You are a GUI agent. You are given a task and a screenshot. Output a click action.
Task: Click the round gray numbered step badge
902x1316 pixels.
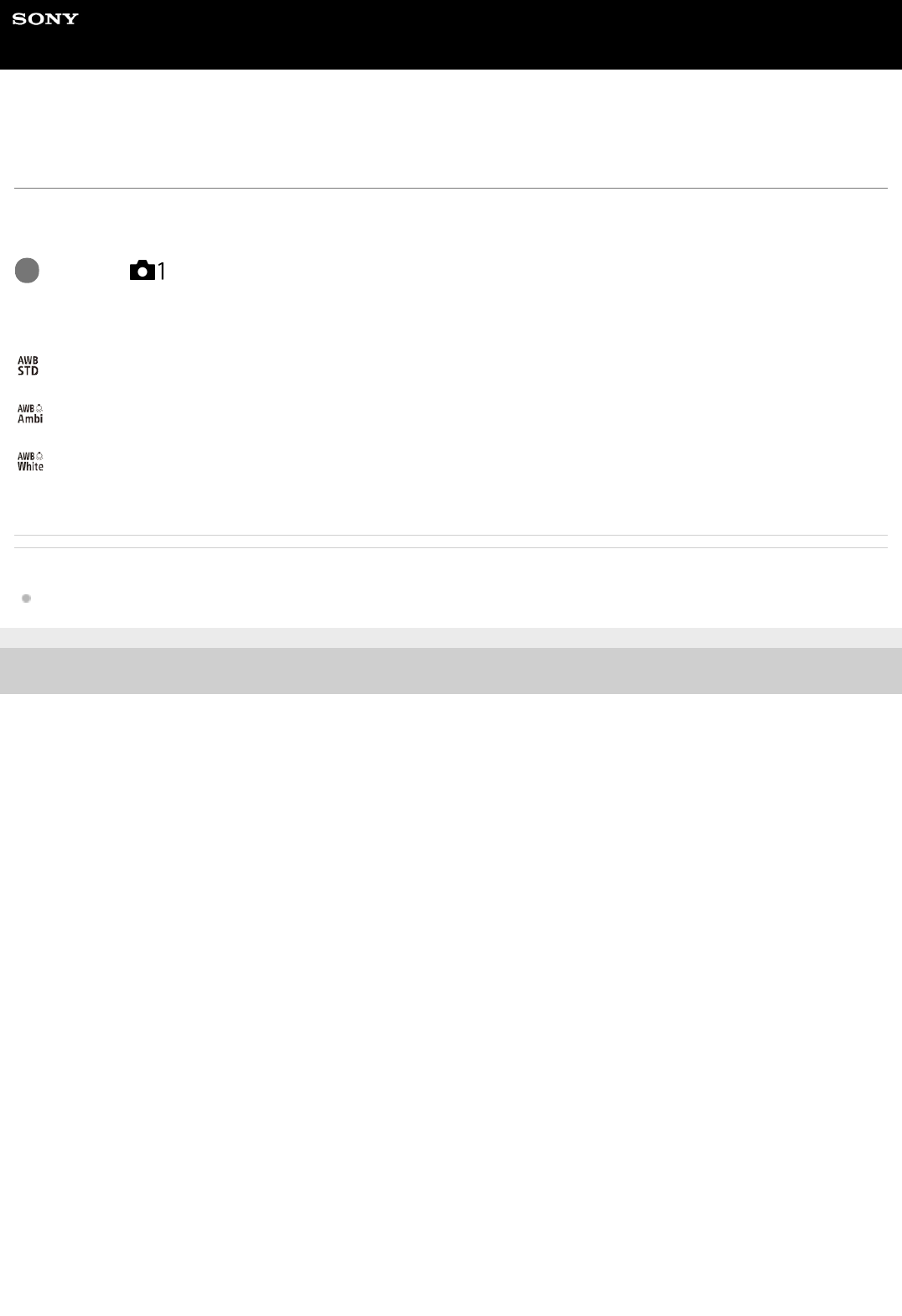(27, 271)
